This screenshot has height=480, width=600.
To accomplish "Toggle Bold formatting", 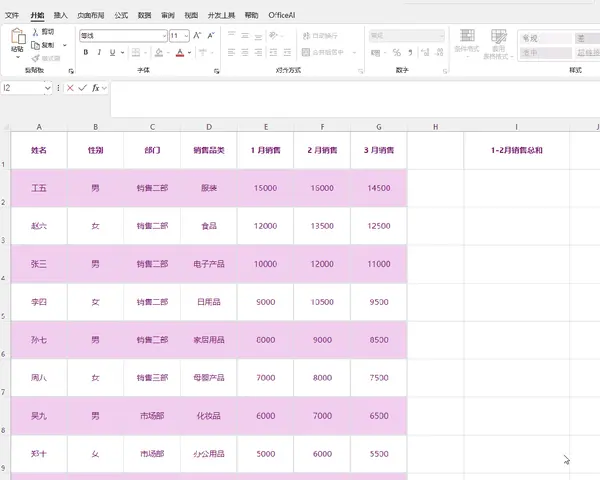I will (86, 52).
